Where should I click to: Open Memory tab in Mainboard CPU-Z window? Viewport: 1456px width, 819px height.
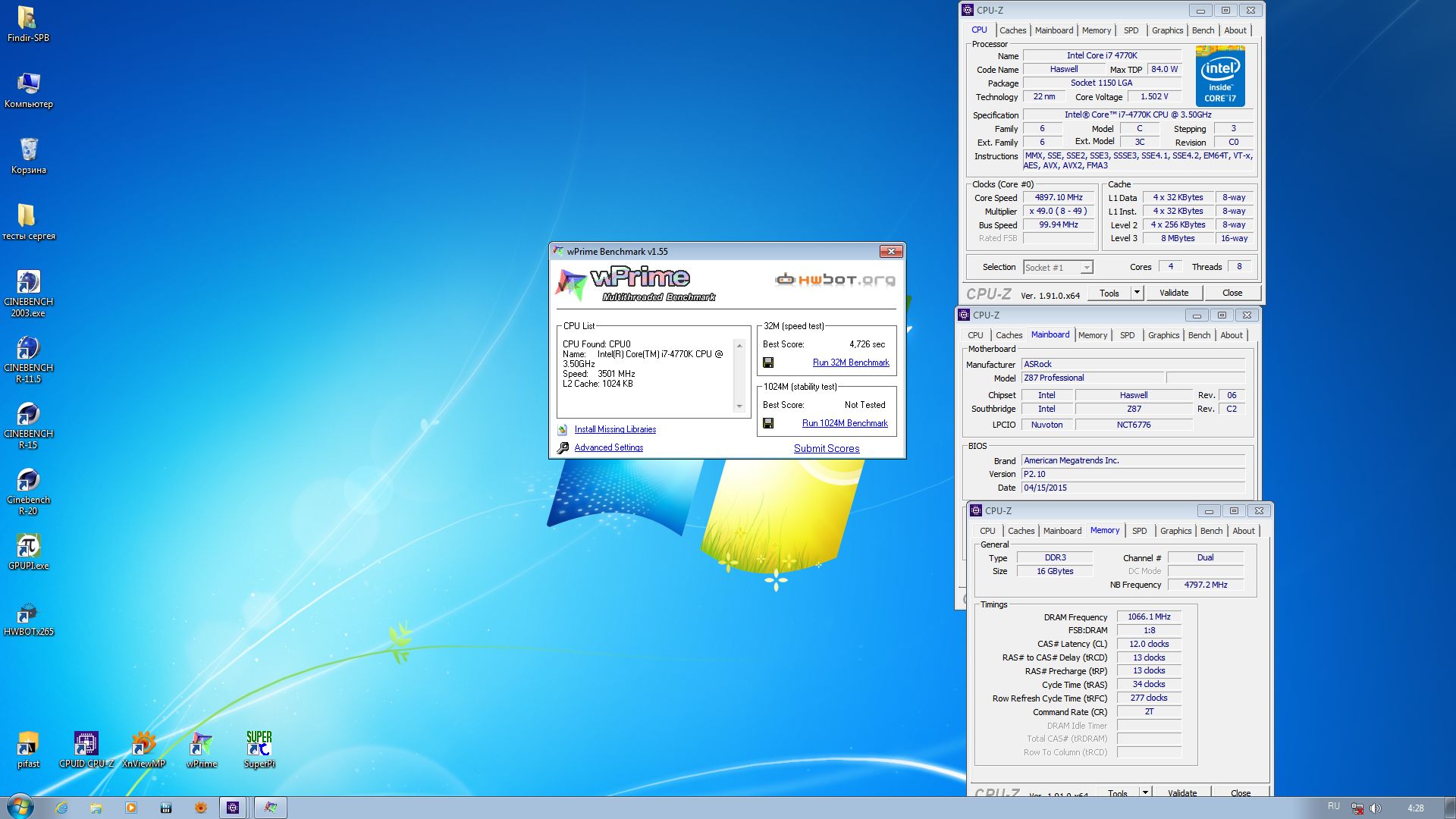point(1092,335)
